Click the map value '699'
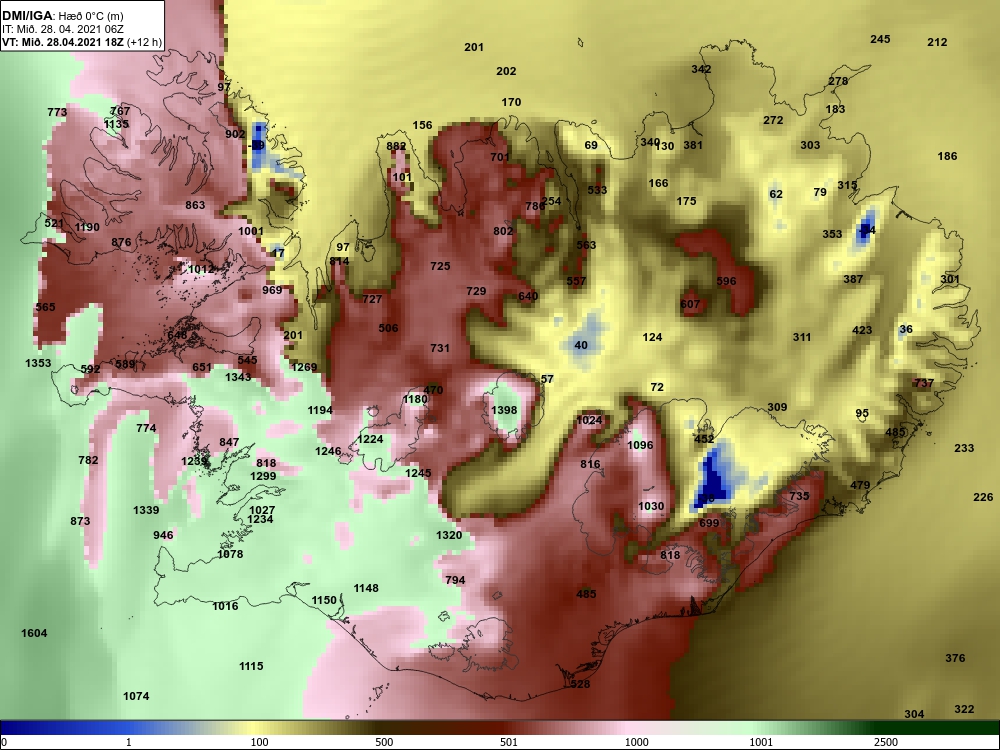This screenshot has height=750, width=1000. click(x=709, y=524)
